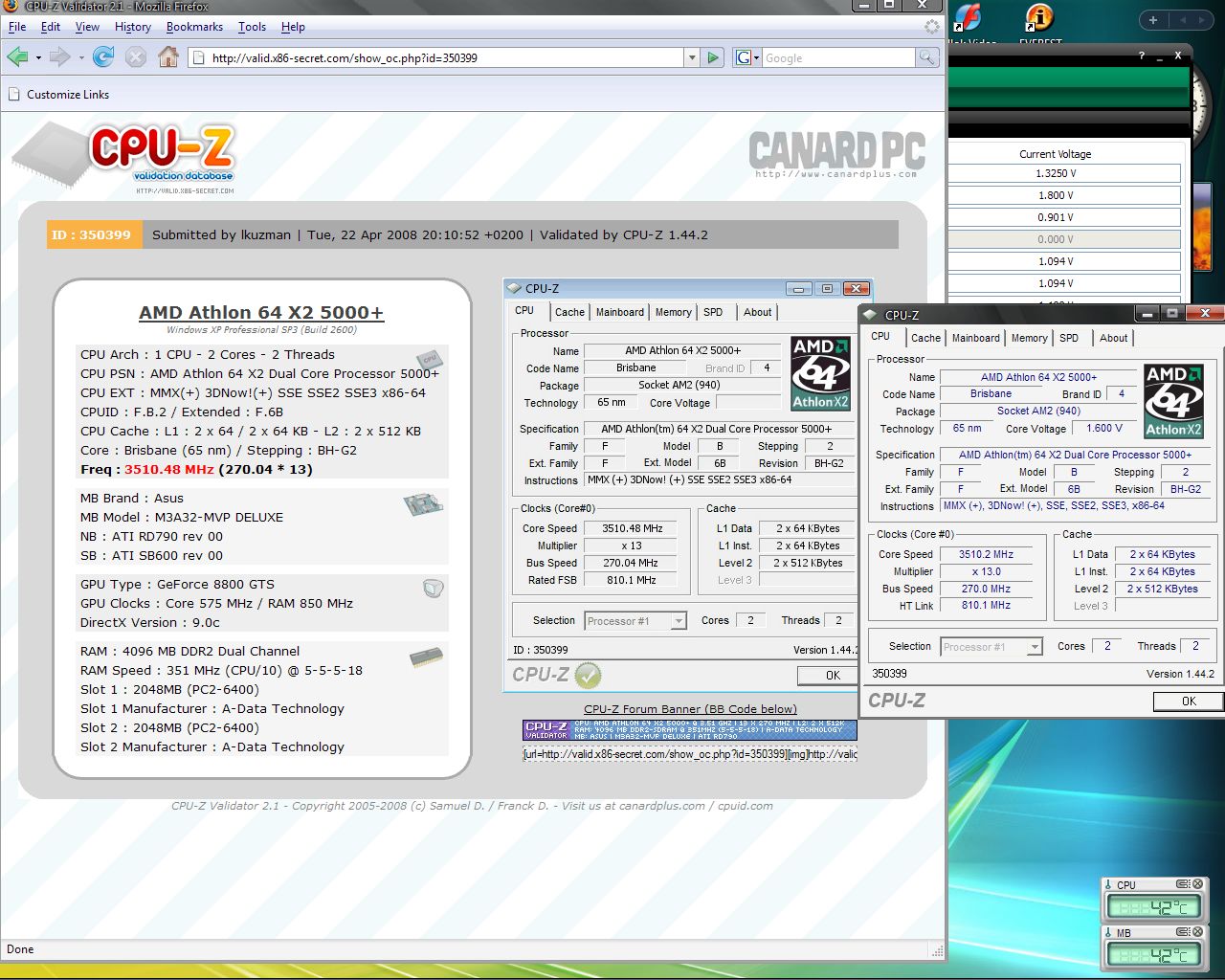Open the Tools menu

pyautogui.click(x=252, y=27)
